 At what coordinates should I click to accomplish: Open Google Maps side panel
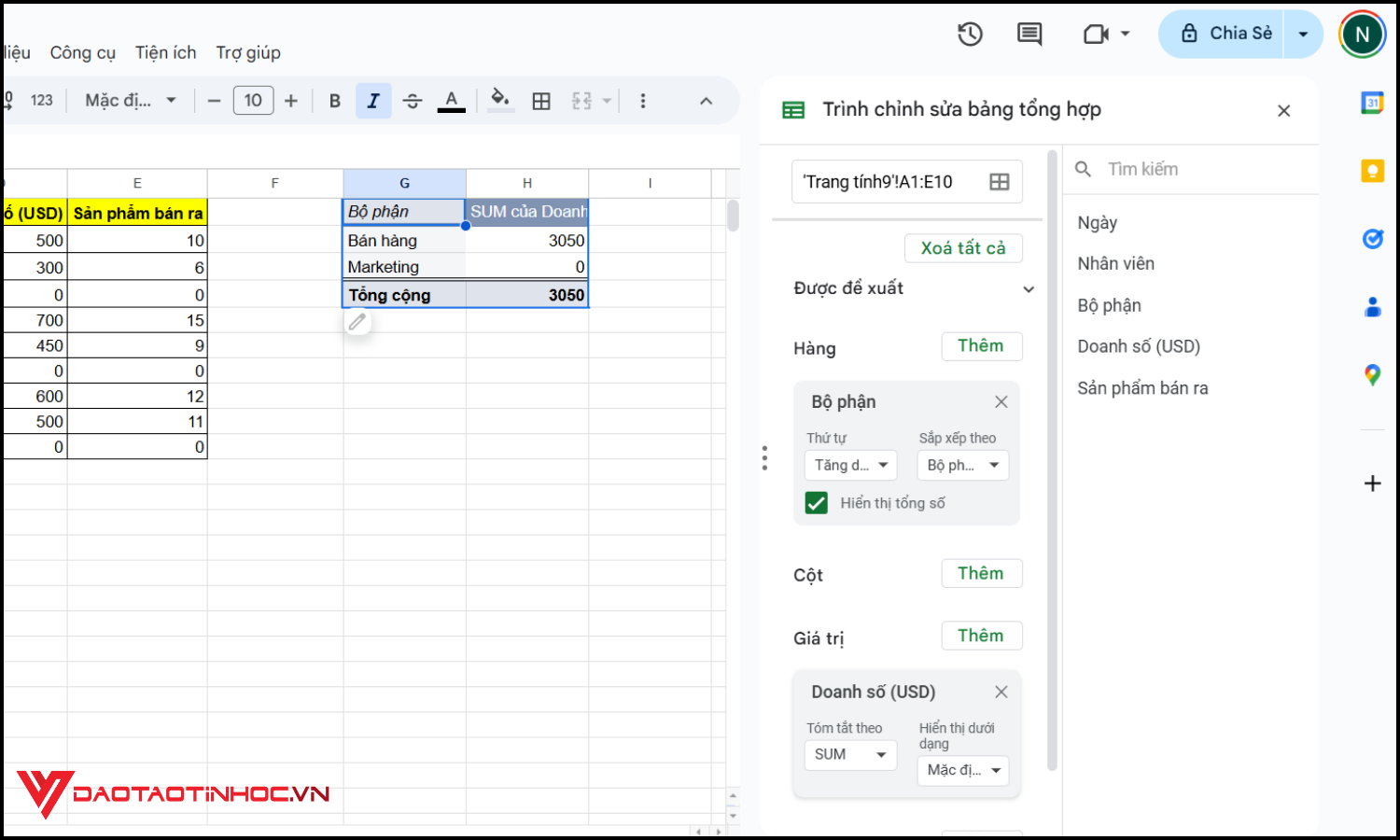1372,374
